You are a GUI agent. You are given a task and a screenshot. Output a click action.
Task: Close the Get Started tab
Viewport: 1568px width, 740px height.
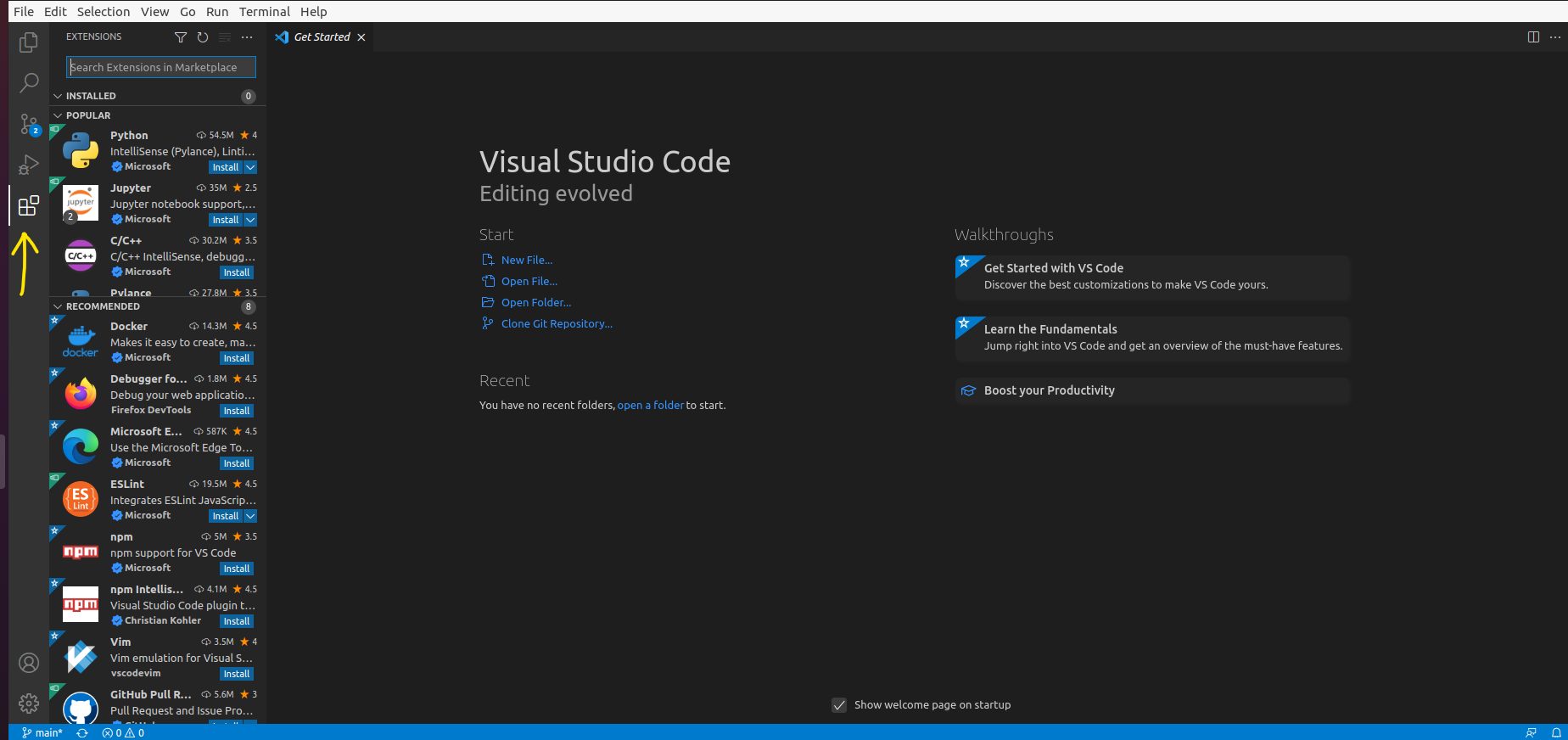361,37
